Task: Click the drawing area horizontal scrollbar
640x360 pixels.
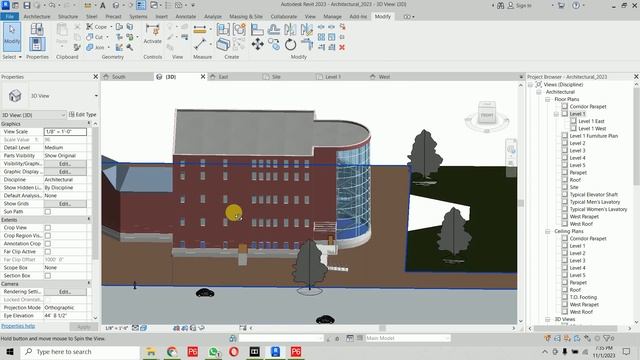Action: (382, 328)
